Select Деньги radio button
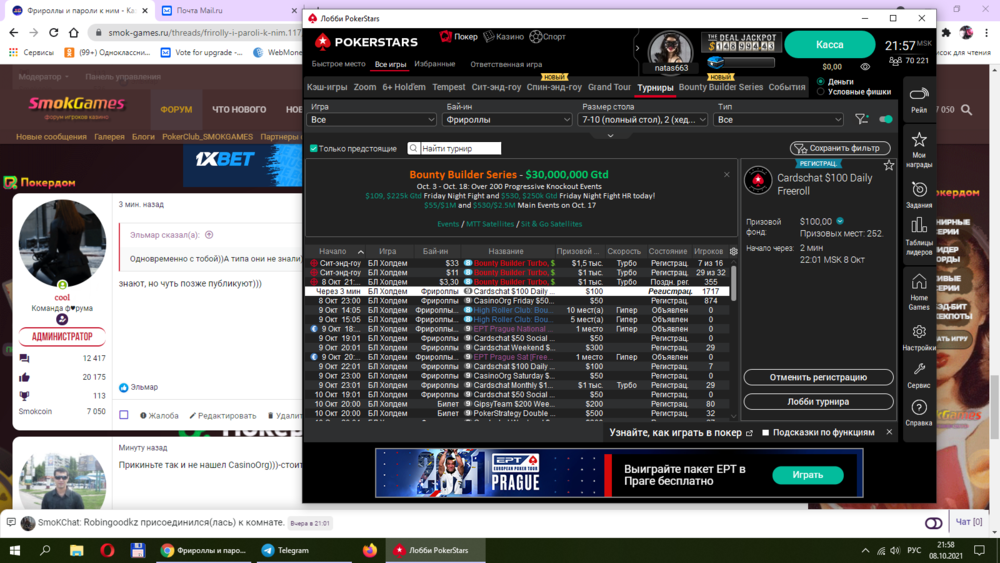Viewport: 1000px width, 563px height. click(x=821, y=82)
